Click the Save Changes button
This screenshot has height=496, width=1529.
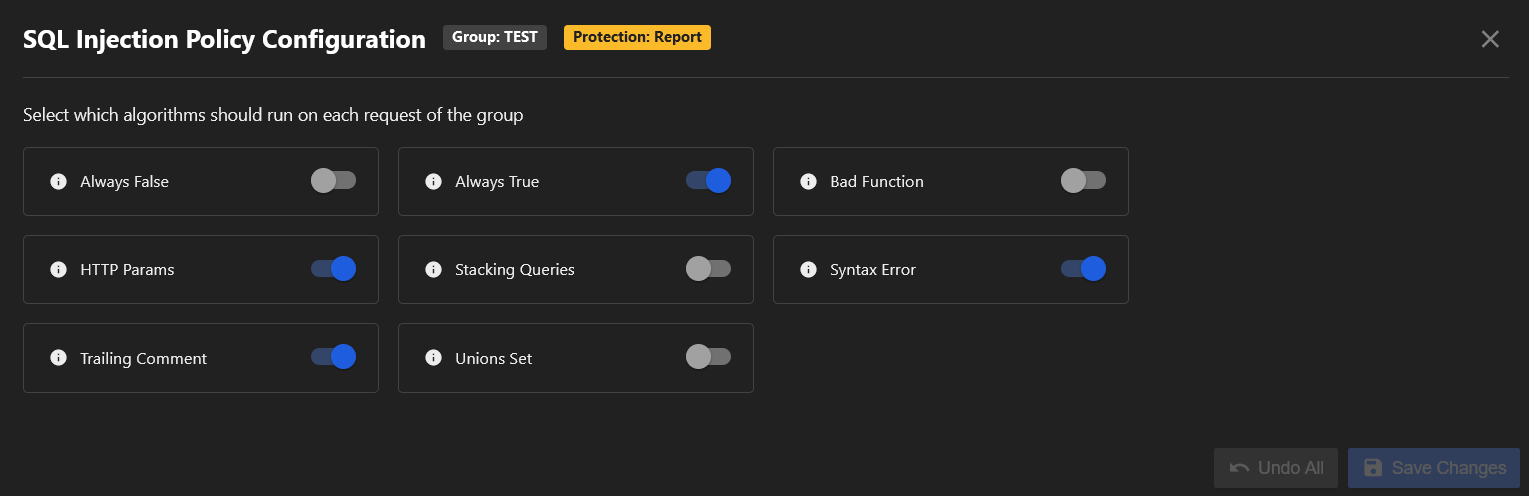pyautogui.click(x=1433, y=468)
